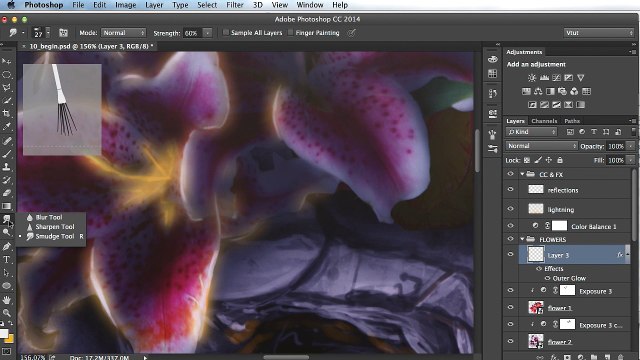640x360 pixels.
Task: Select the Hand tool
Action: pos(7,300)
